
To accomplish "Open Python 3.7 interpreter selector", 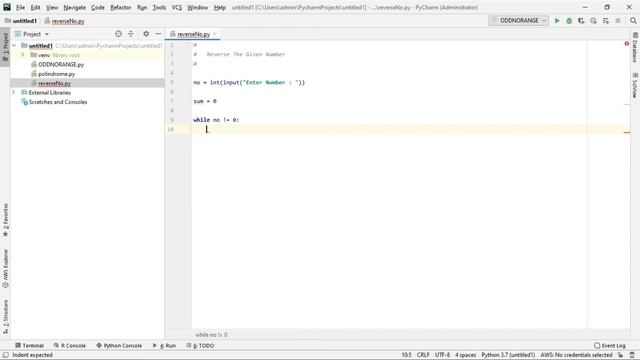I will coord(508,355).
